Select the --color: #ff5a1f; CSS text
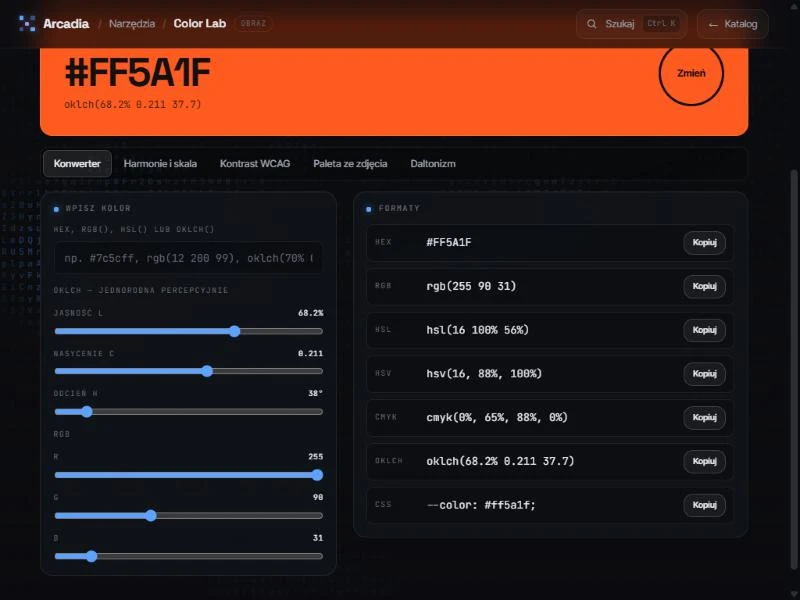The width and height of the screenshot is (800, 600). pos(481,505)
